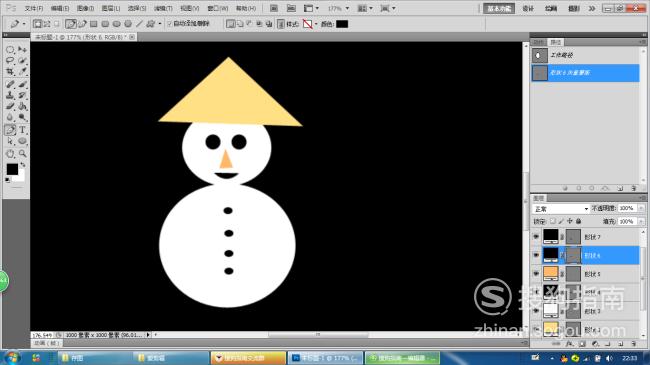Hide the 形状 5 layer
Screen dimensions: 650x365
536,274
